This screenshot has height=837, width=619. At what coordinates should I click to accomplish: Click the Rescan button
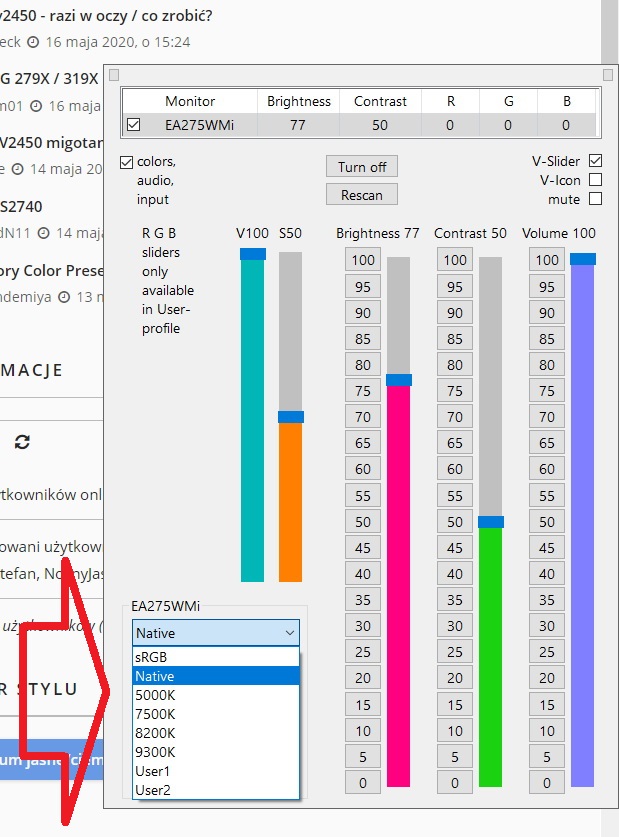pyautogui.click(x=362, y=194)
